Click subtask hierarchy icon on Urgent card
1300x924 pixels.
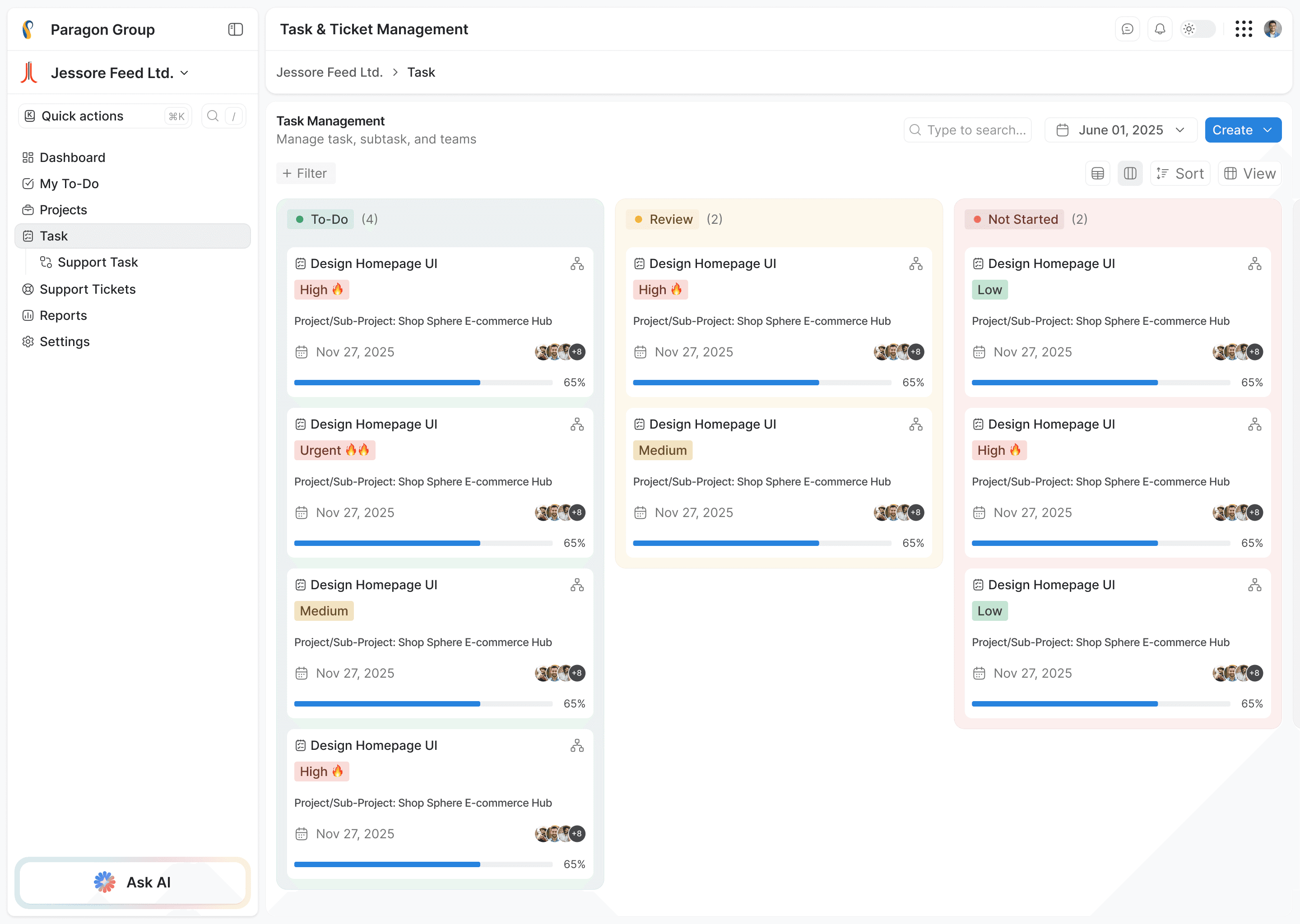click(576, 425)
